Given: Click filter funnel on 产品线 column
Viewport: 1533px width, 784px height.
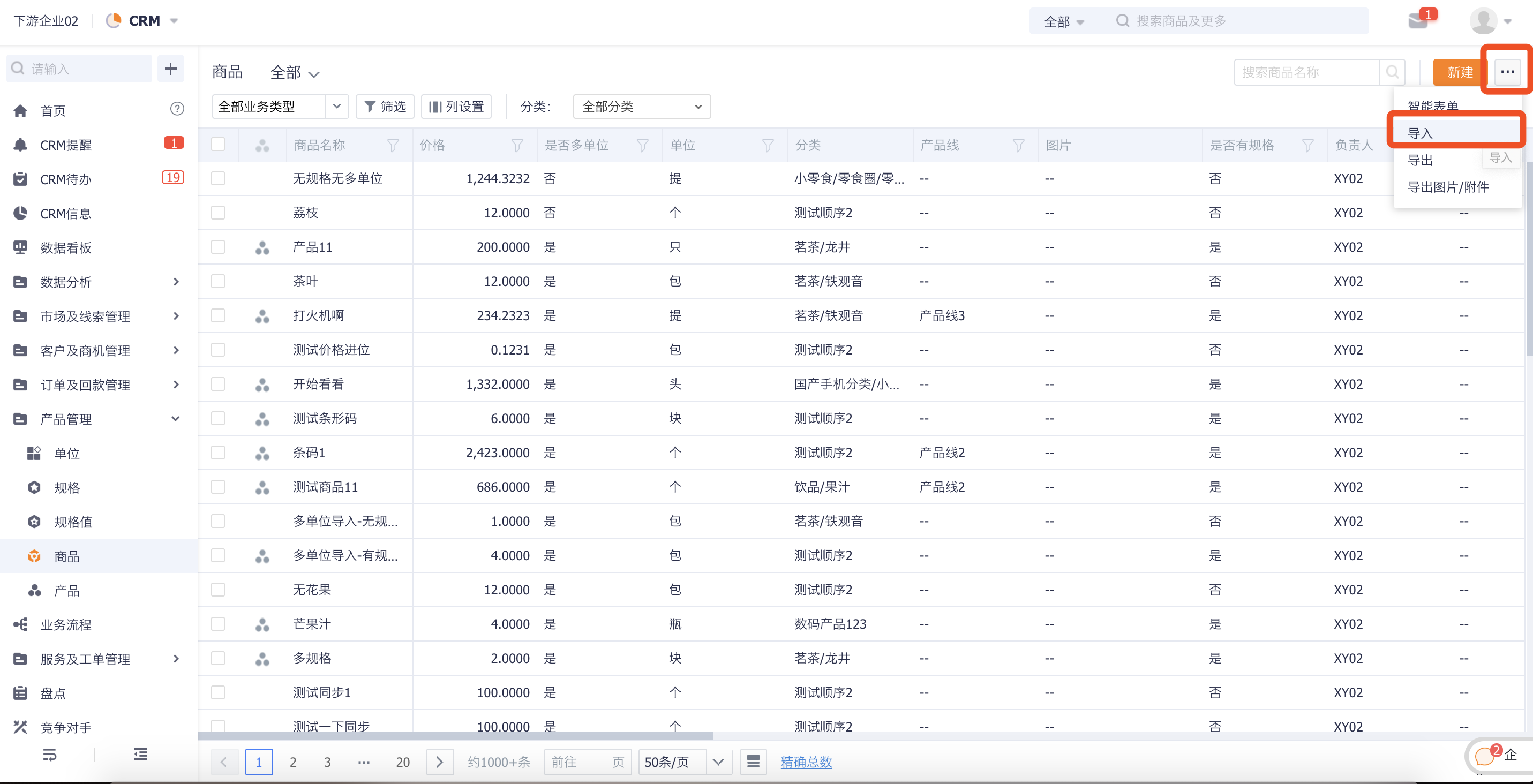Looking at the screenshot, I should [1018, 145].
